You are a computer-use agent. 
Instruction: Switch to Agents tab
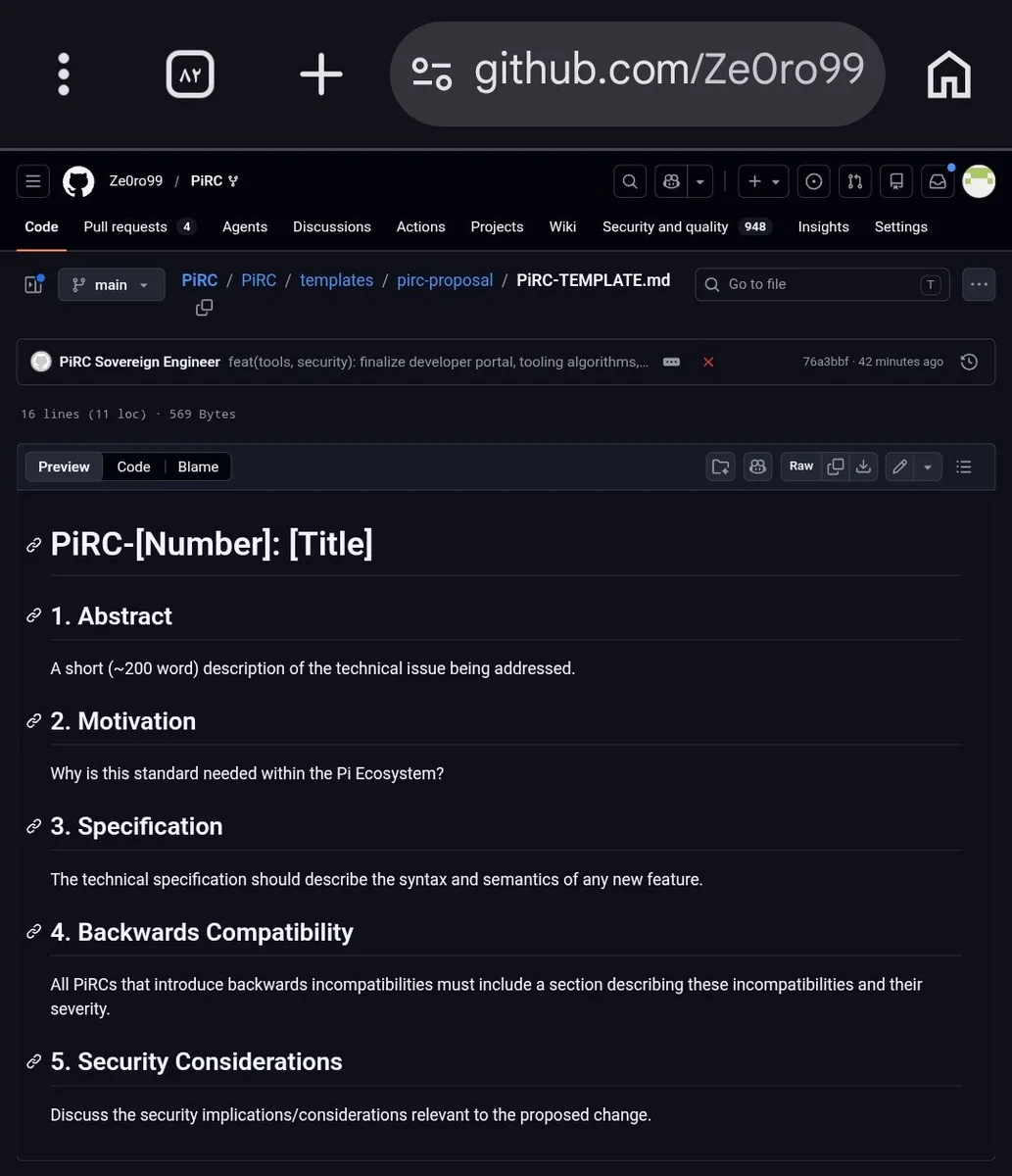click(x=245, y=226)
